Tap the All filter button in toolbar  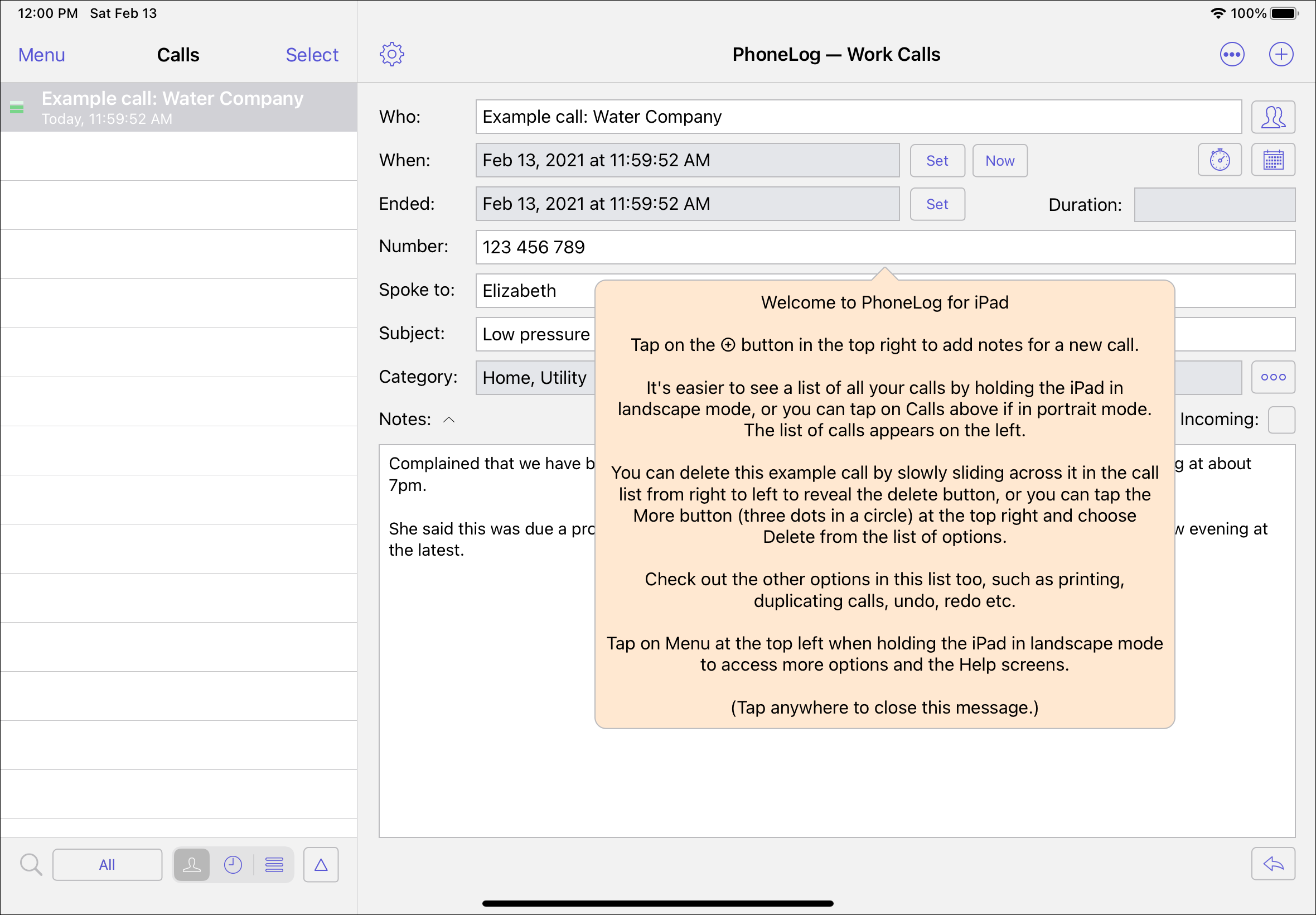[x=107, y=864]
